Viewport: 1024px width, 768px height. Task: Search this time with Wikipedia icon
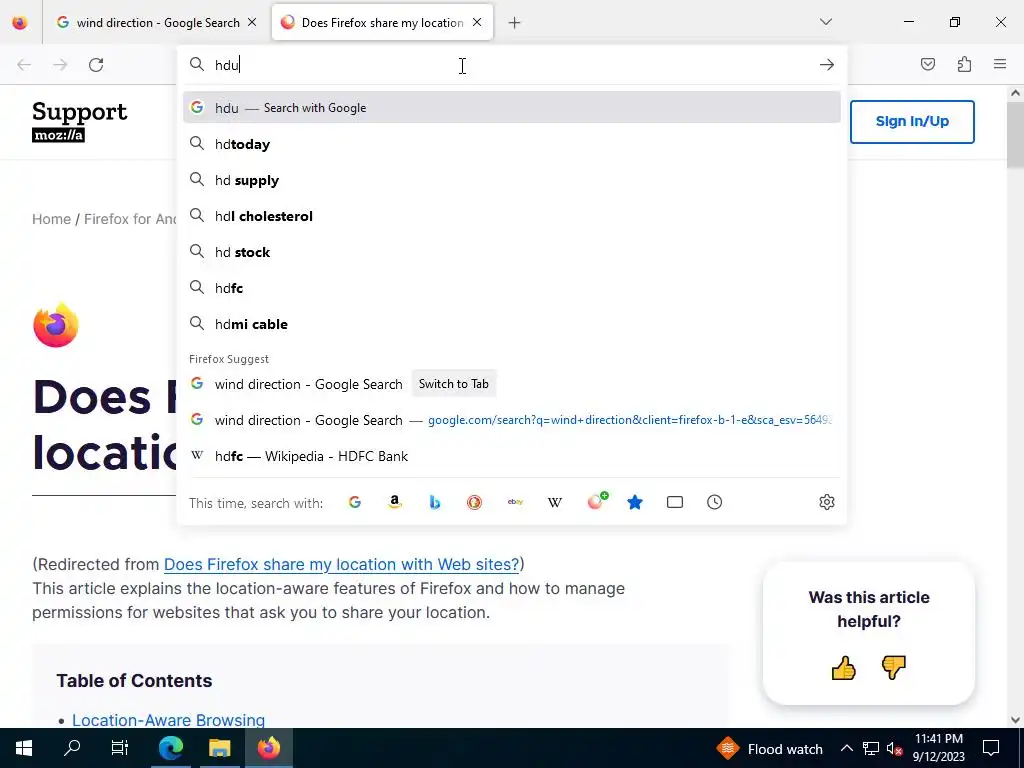pyautogui.click(x=554, y=502)
